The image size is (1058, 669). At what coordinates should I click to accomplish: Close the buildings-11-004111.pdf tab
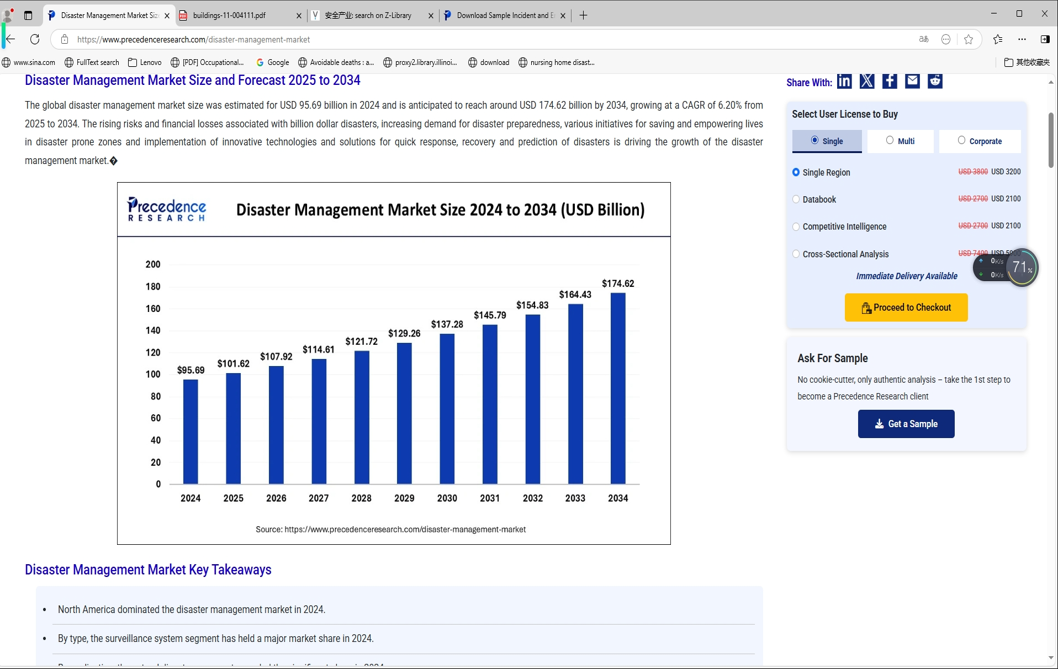(x=299, y=16)
